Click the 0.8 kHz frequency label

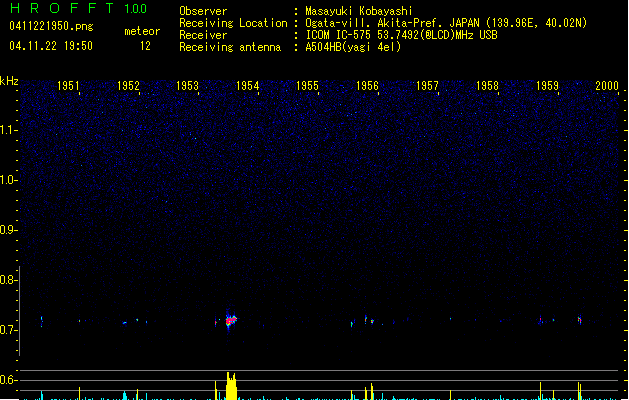pos(9,280)
